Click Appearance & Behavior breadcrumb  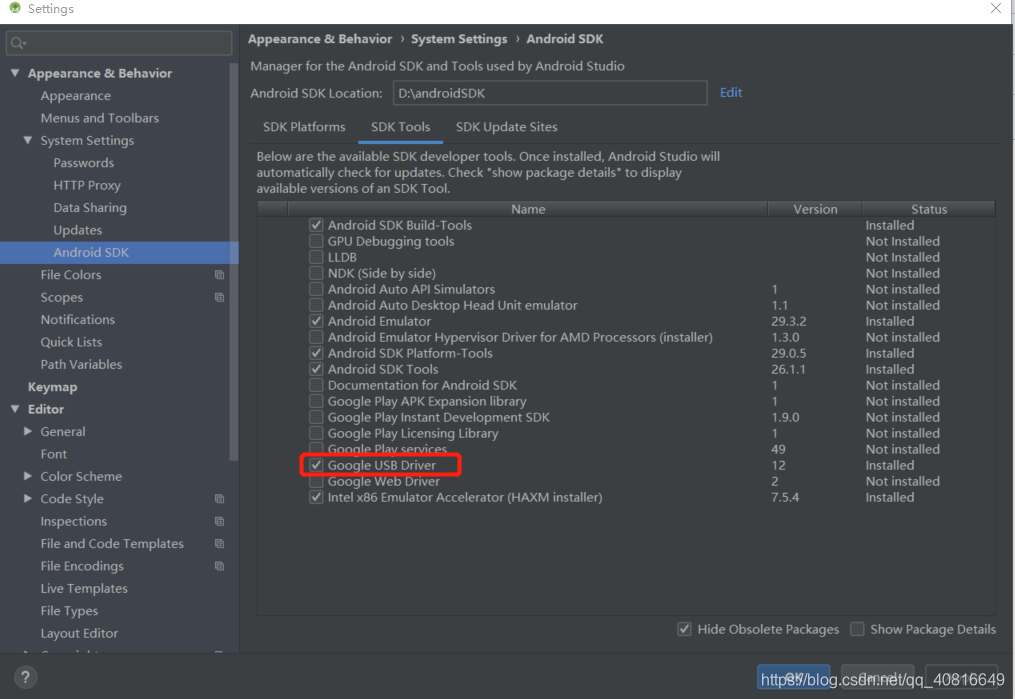pyautogui.click(x=320, y=39)
